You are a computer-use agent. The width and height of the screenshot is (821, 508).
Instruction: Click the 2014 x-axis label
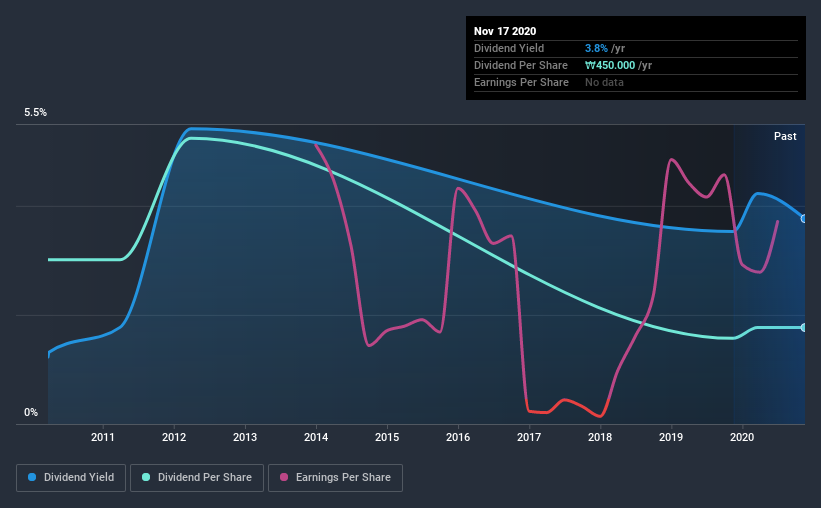[316, 437]
